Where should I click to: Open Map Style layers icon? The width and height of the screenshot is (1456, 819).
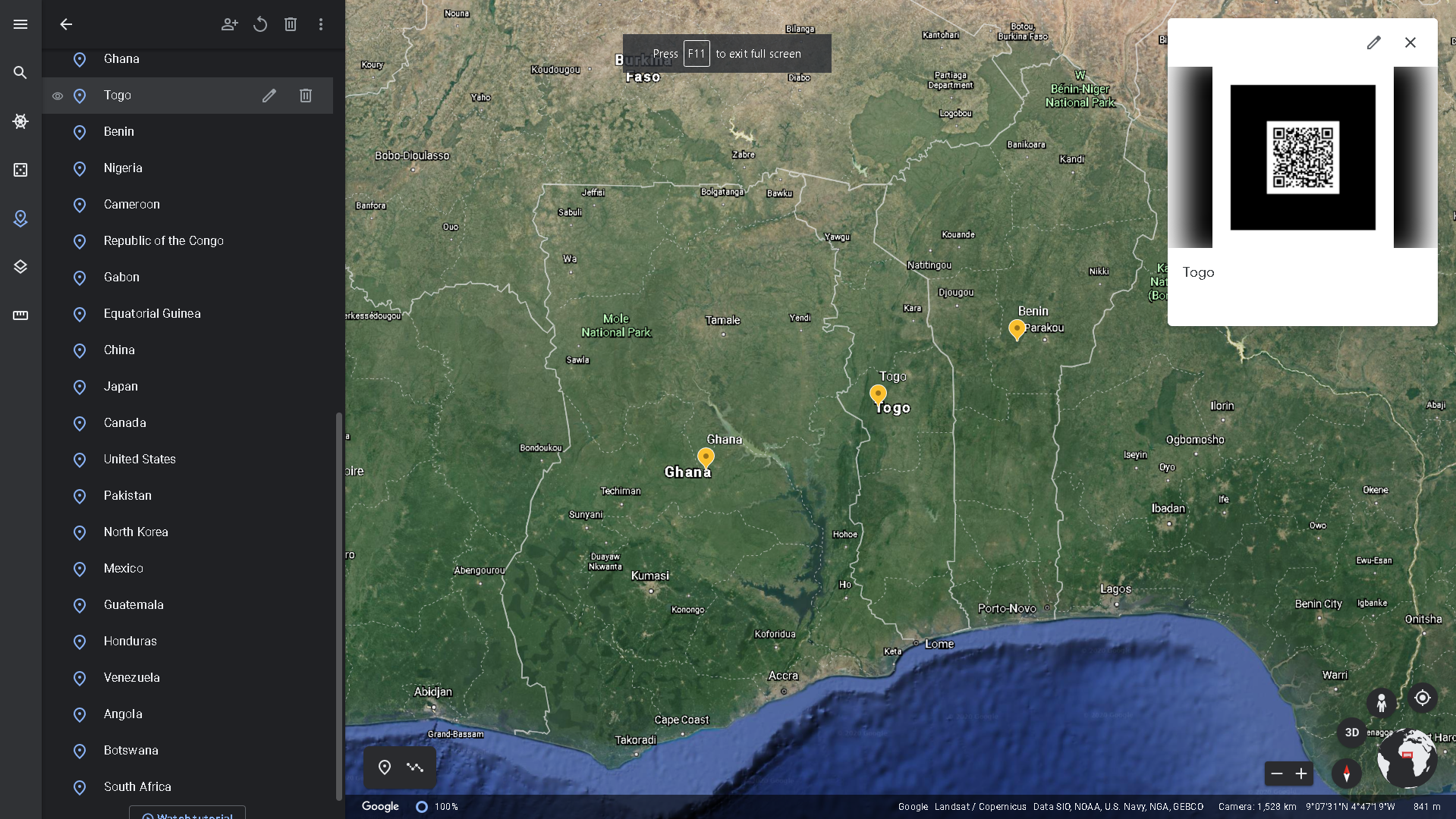20,267
